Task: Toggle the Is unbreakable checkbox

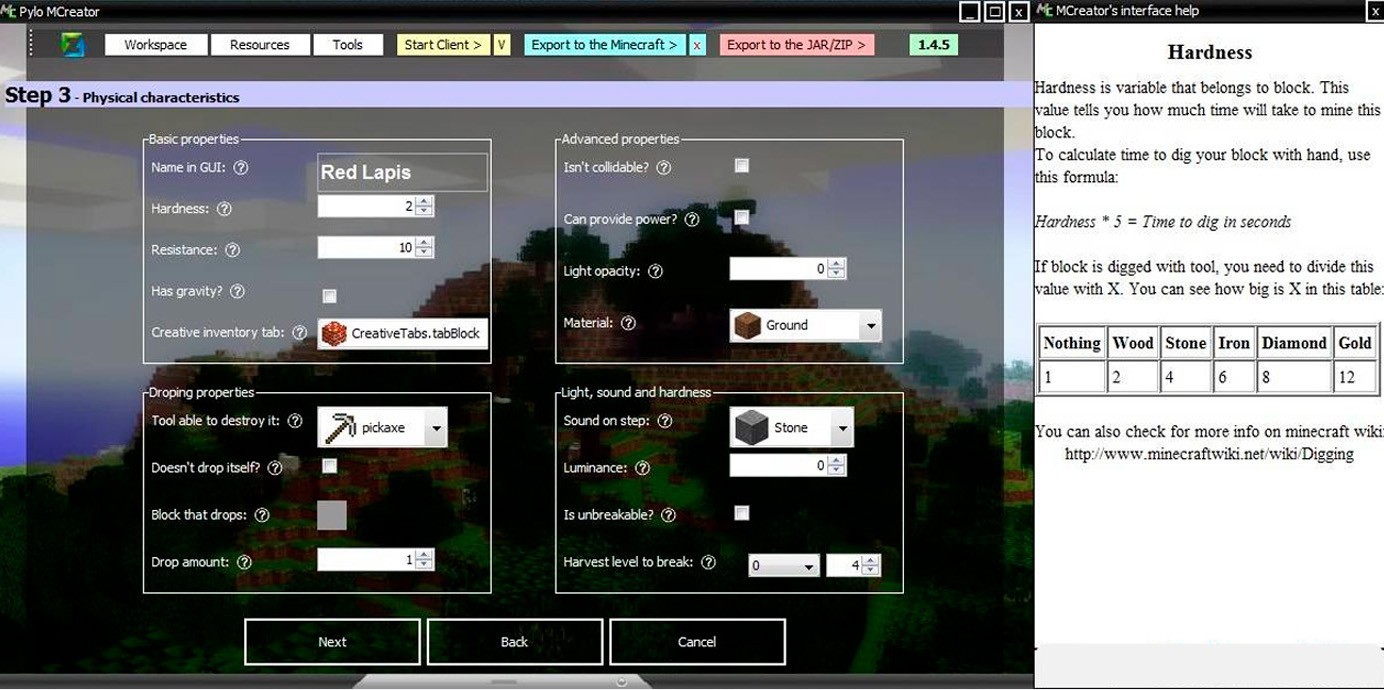Action: click(x=741, y=513)
